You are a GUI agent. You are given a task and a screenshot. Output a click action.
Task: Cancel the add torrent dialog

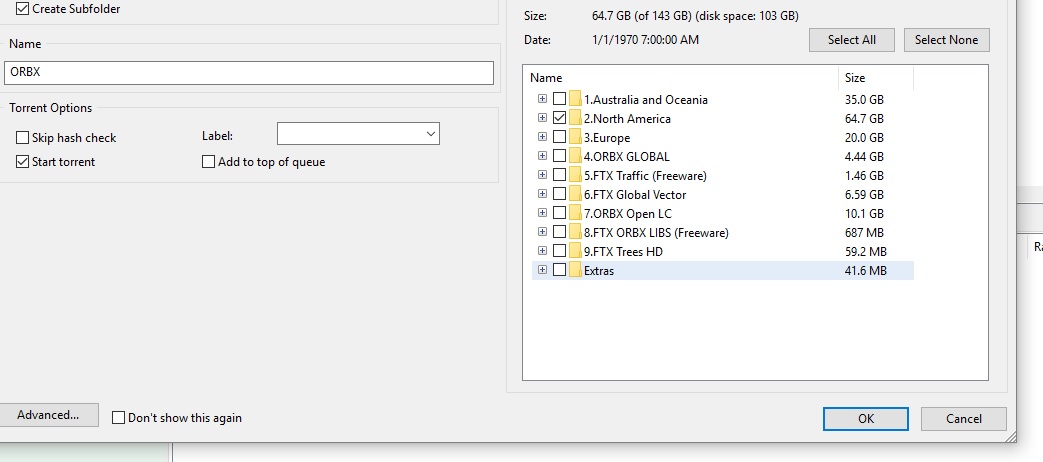[x=963, y=419]
